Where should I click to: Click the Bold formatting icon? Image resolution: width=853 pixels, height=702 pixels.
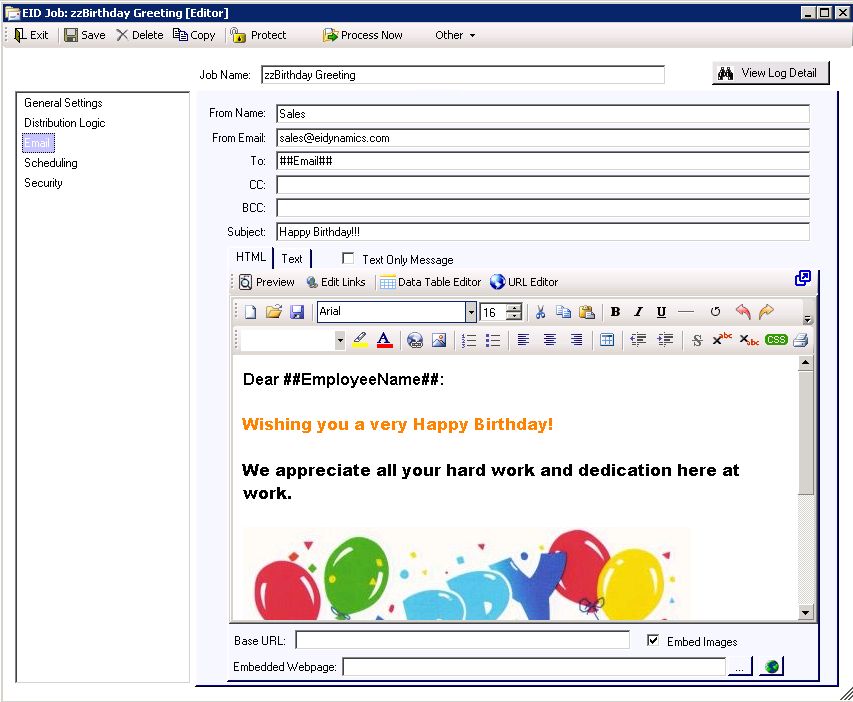pyautogui.click(x=615, y=312)
